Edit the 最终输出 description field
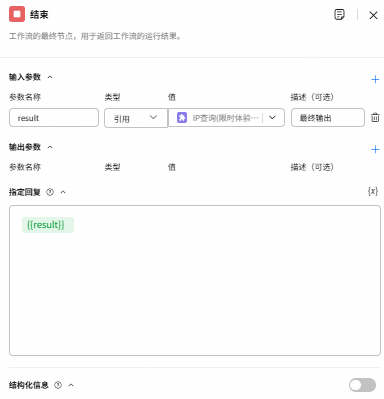The height and width of the screenshot is (399, 384). pyautogui.click(x=328, y=118)
